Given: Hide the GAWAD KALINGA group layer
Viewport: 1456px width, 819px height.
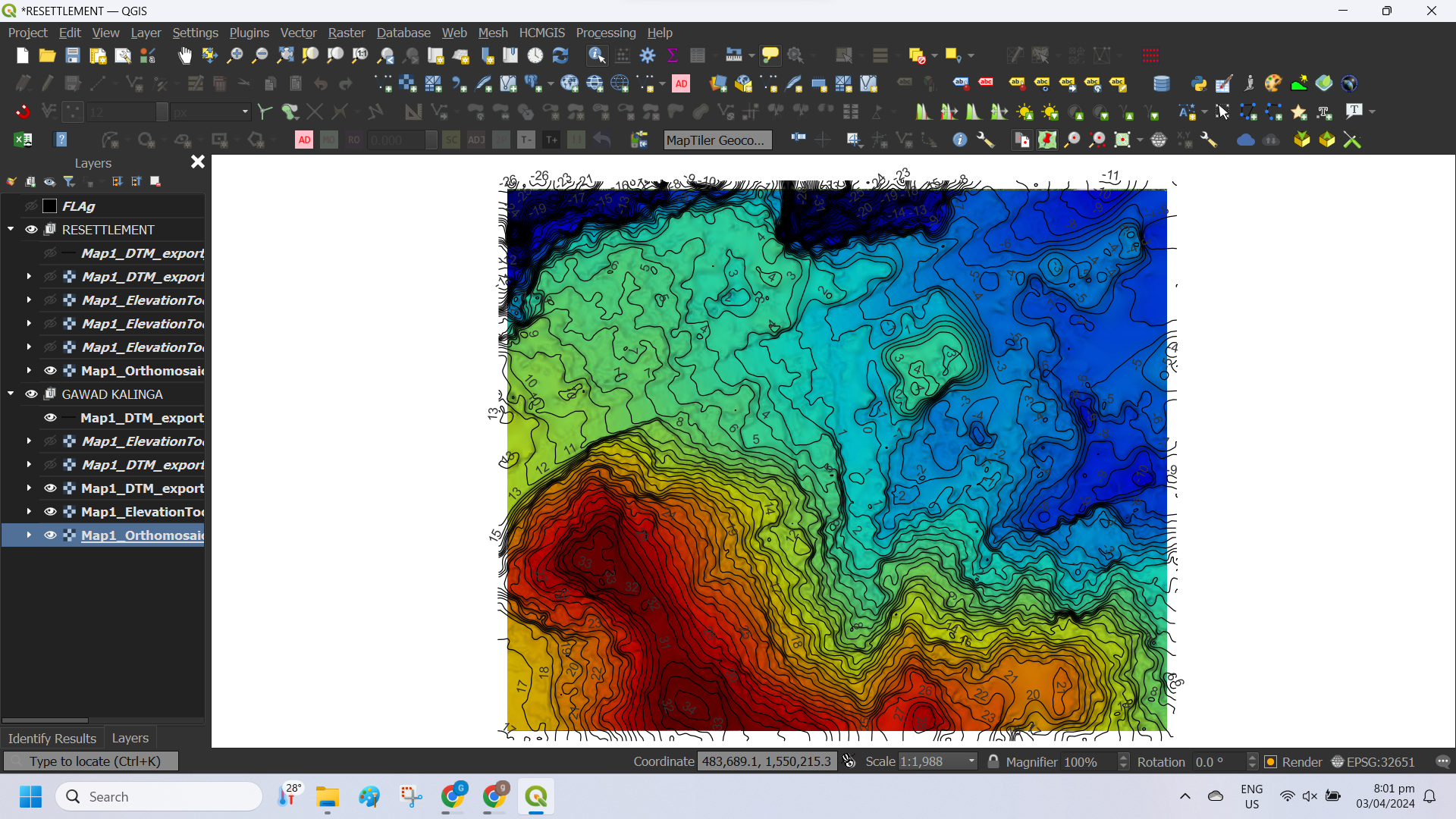Looking at the screenshot, I should (x=31, y=394).
